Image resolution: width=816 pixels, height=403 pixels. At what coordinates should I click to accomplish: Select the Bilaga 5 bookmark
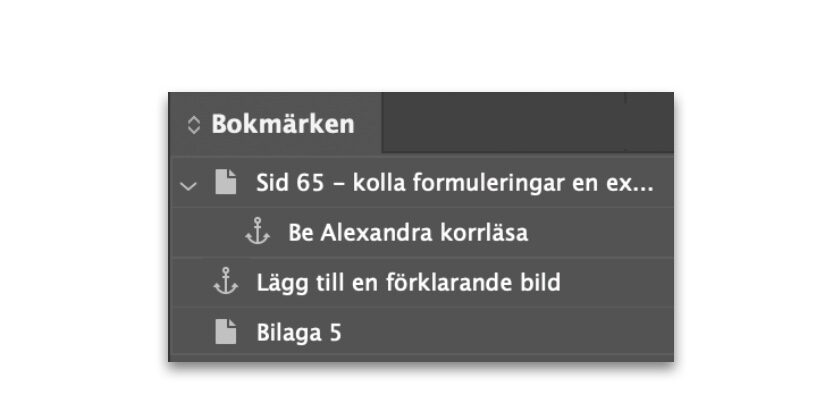(421, 332)
